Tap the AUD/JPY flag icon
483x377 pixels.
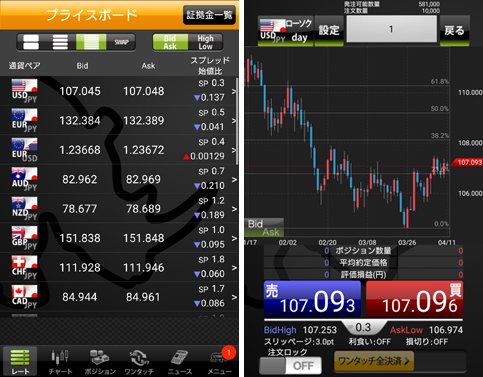click(x=24, y=179)
